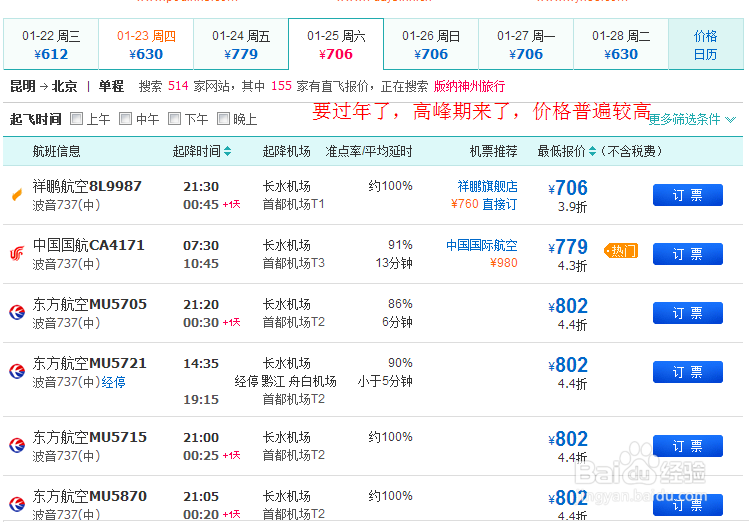Screen dimensions: 749x522
Task: Select the 01-27 周一 ¥706 date tab
Action: coord(526,44)
